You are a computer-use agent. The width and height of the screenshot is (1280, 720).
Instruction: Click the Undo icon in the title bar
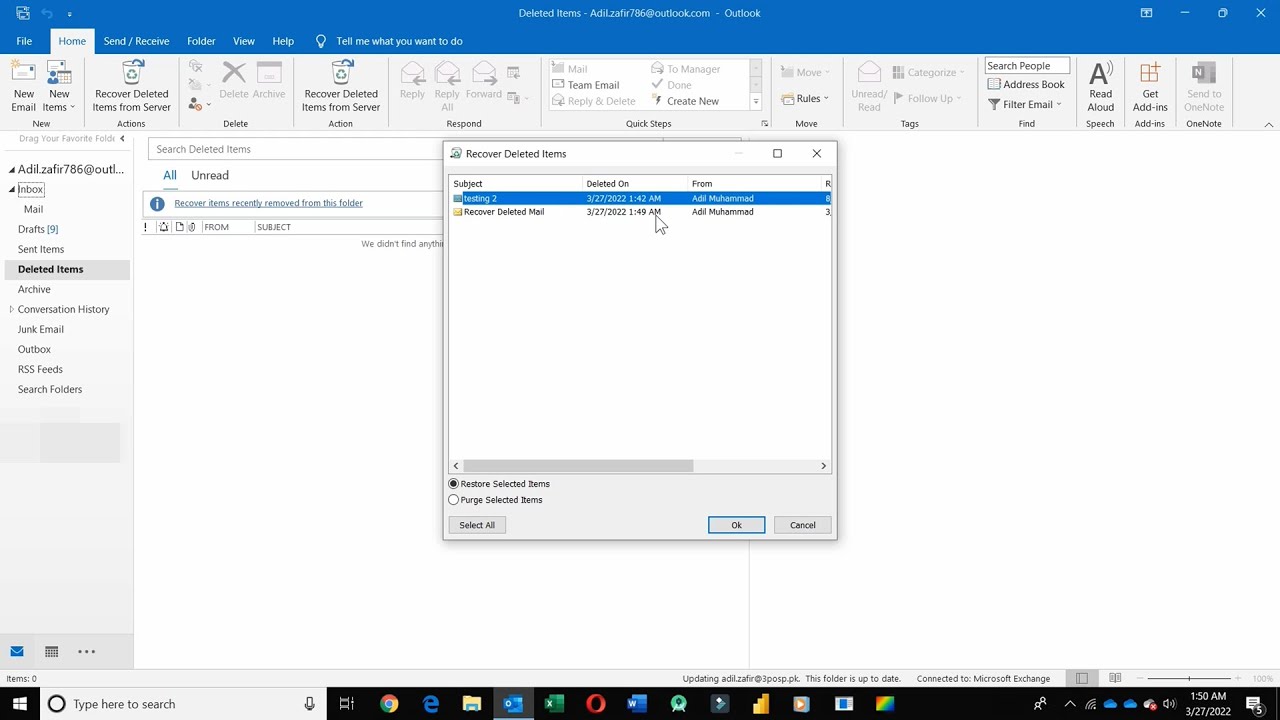pyautogui.click(x=47, y=13)
